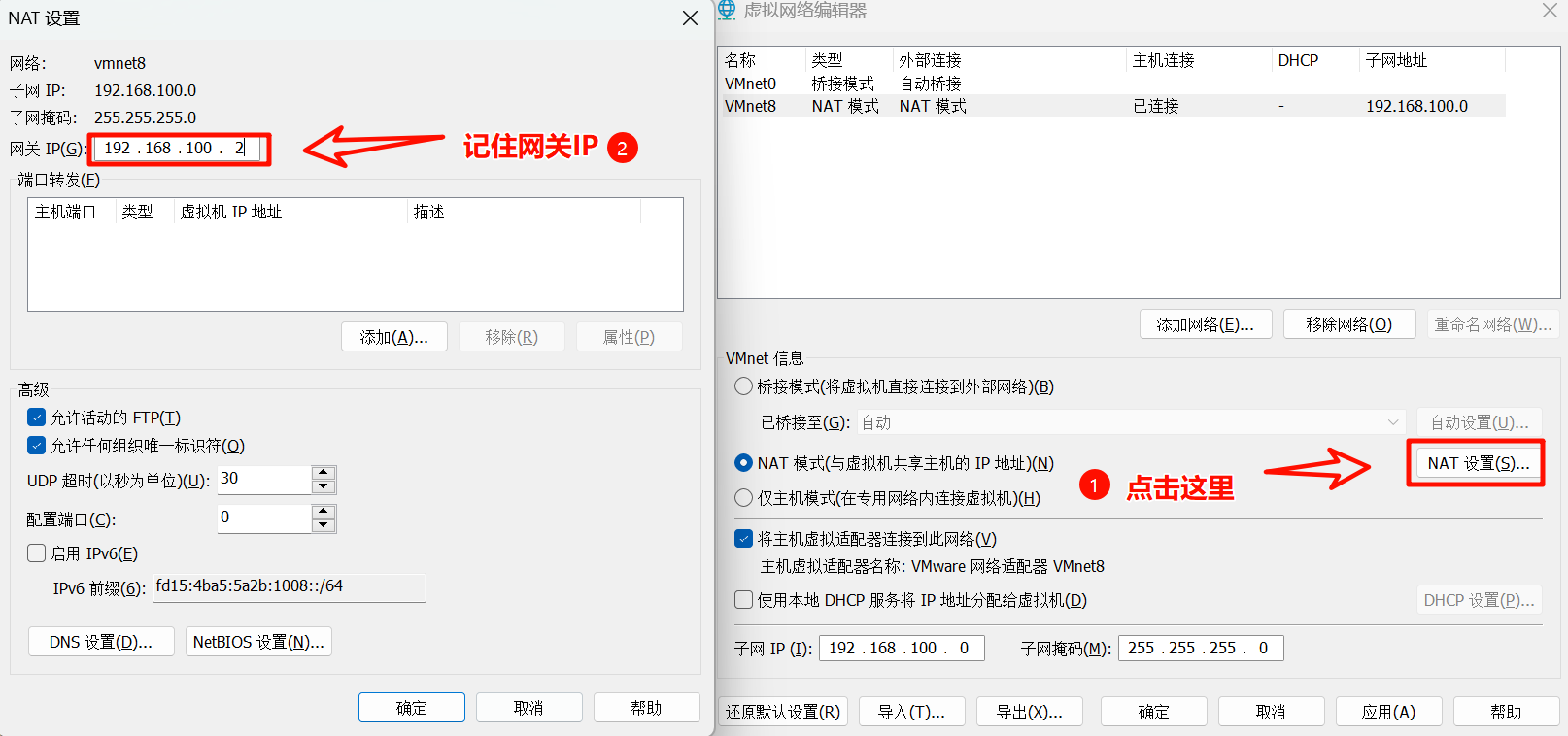1568x736 pixels.
Task: Click the UDP 超时 value field
Action: [x=264, y=479]
